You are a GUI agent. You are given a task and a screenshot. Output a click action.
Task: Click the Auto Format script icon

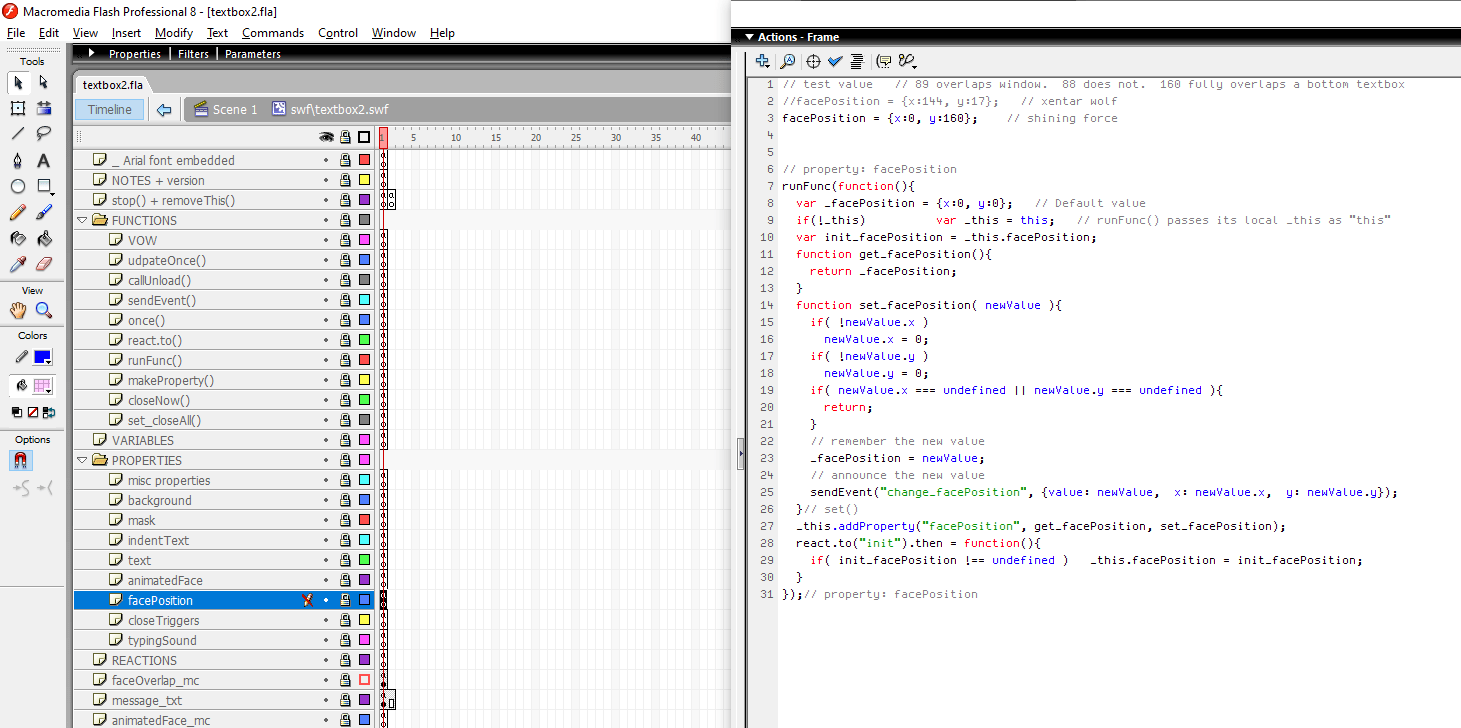pyautogui.click(x=856, y=61)
